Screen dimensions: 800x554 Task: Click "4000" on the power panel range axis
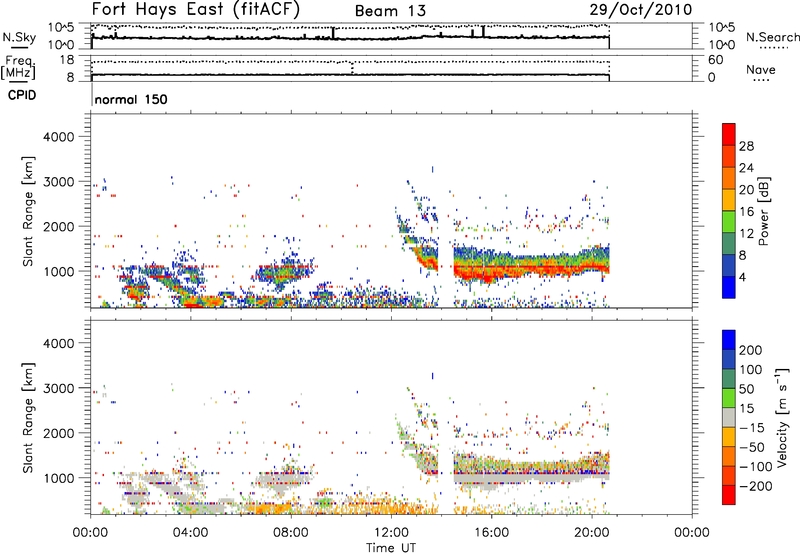click(58, 137)
